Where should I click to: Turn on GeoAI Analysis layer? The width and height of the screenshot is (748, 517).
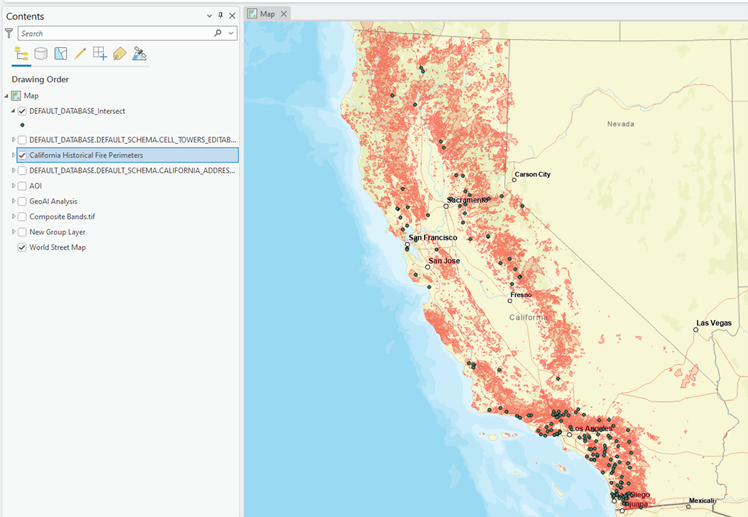click(x=22, y=201)
